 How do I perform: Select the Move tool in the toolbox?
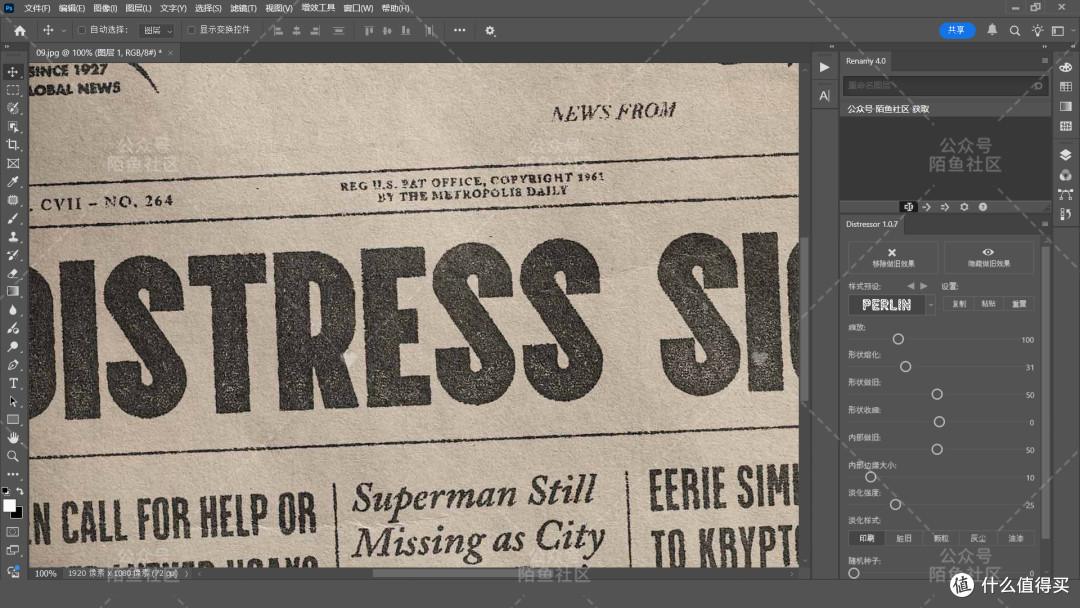coord(13,72)
